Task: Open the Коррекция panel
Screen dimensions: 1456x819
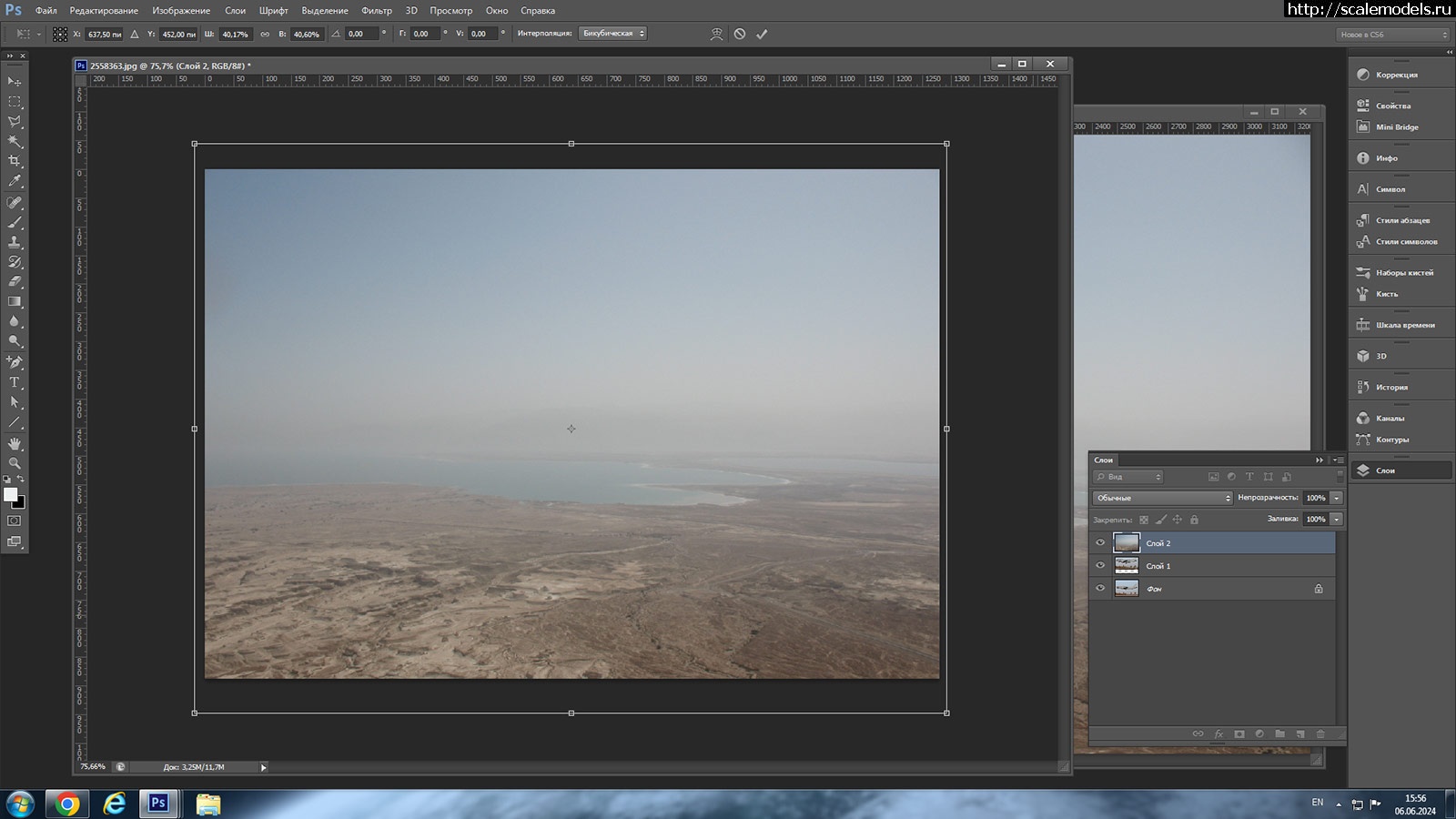Action: 1400,75
